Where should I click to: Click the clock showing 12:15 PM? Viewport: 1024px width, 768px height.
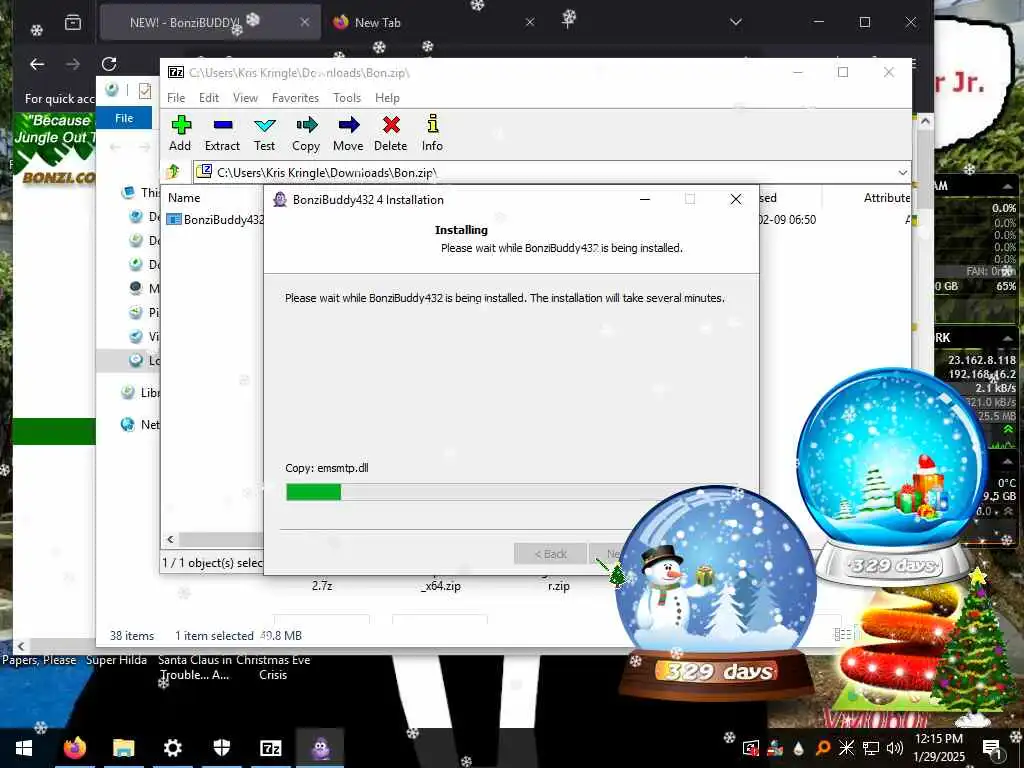click(939, 739)
